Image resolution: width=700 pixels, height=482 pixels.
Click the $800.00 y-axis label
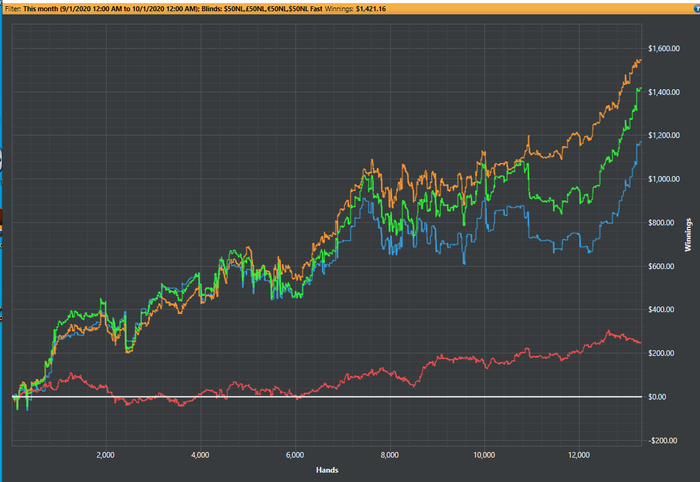pyautogui.click(x=661, y=223)
